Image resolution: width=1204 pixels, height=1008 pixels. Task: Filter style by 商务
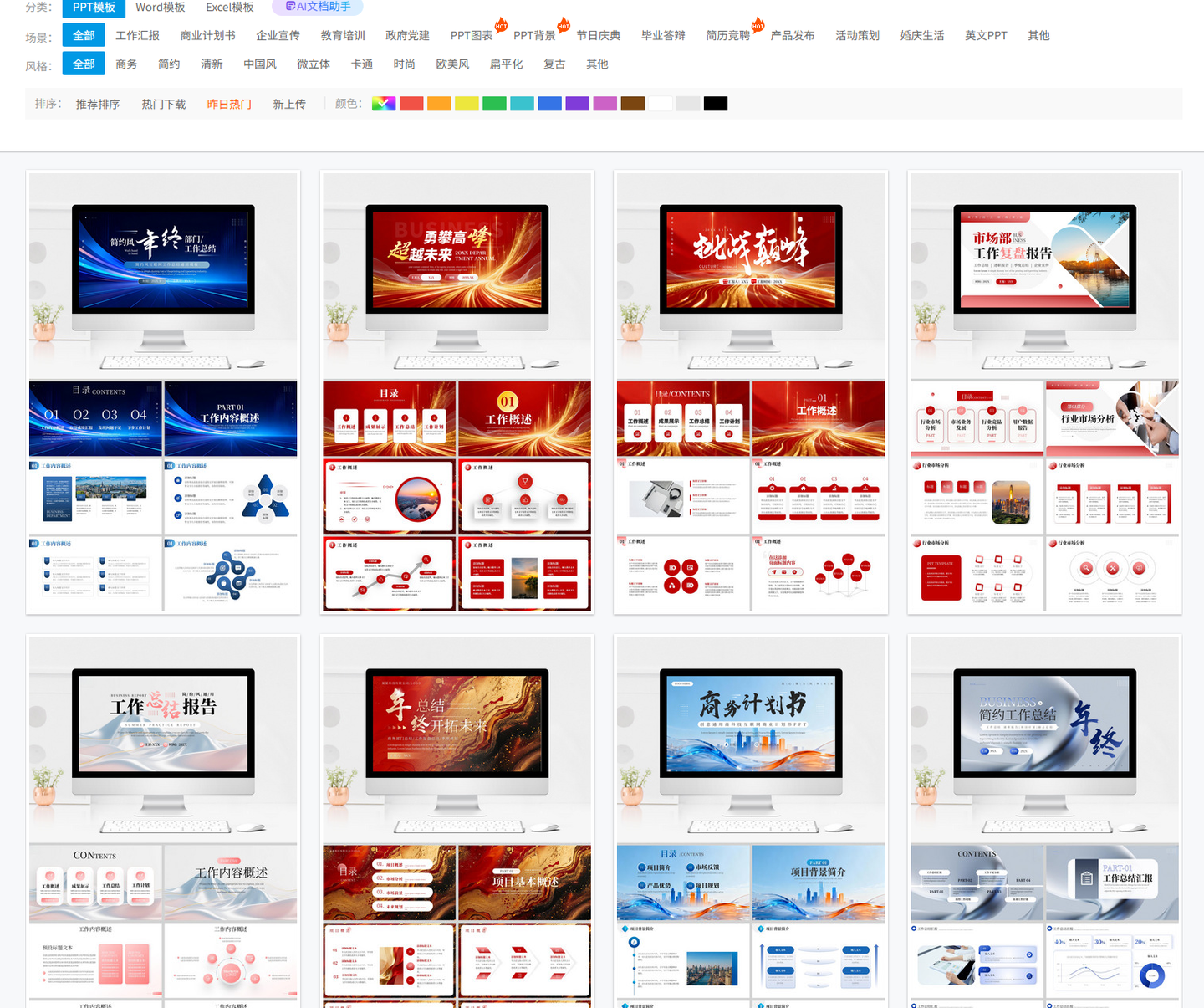click(x=126, y=64)
